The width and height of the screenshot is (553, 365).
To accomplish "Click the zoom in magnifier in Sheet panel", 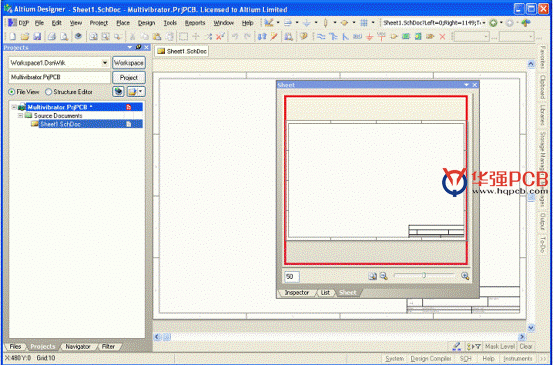I will tap(465, 276).
